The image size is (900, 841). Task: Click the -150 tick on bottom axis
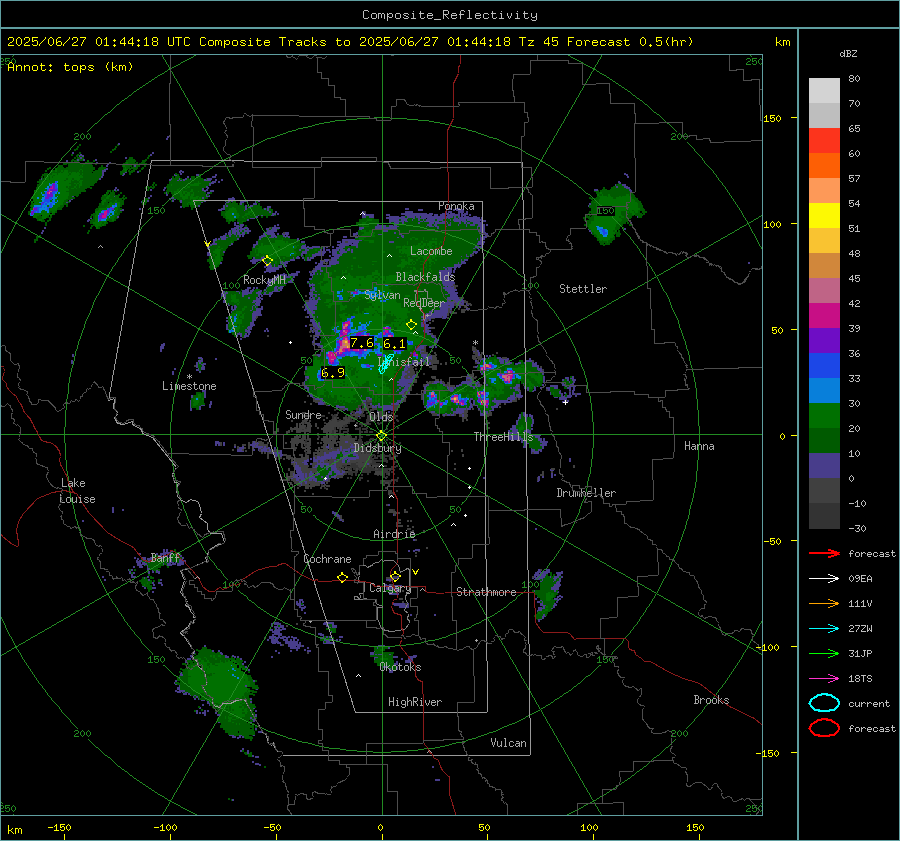click(59, 827)
